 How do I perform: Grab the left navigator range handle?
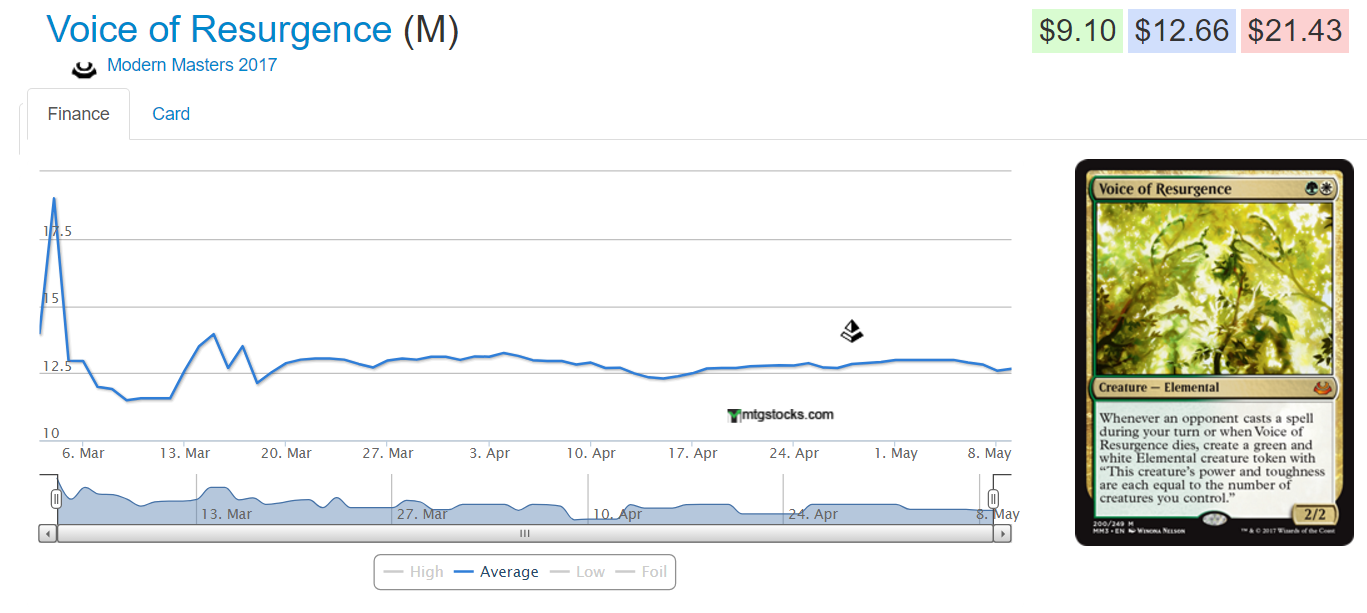57,498
